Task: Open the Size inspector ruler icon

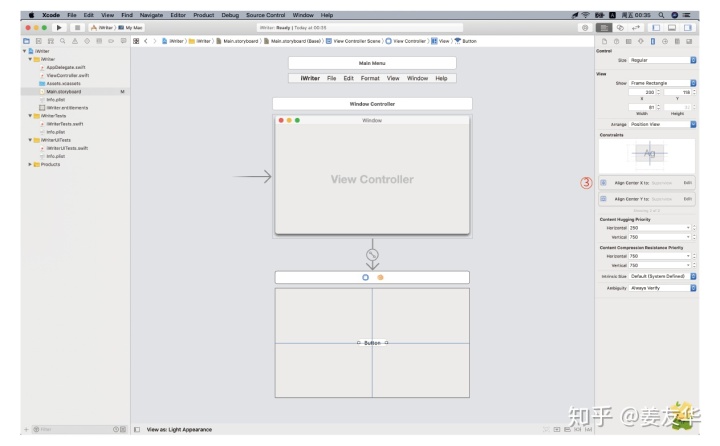Action: tap(652, 41)
